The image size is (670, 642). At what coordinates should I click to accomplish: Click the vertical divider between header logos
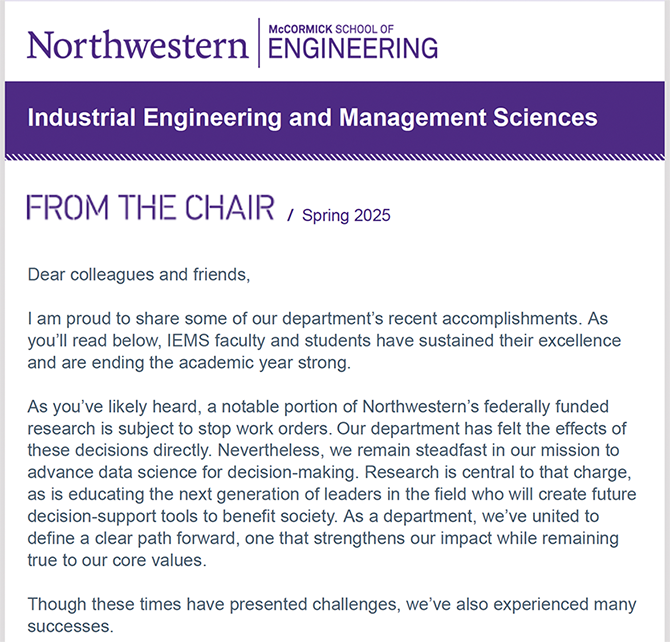259,42
